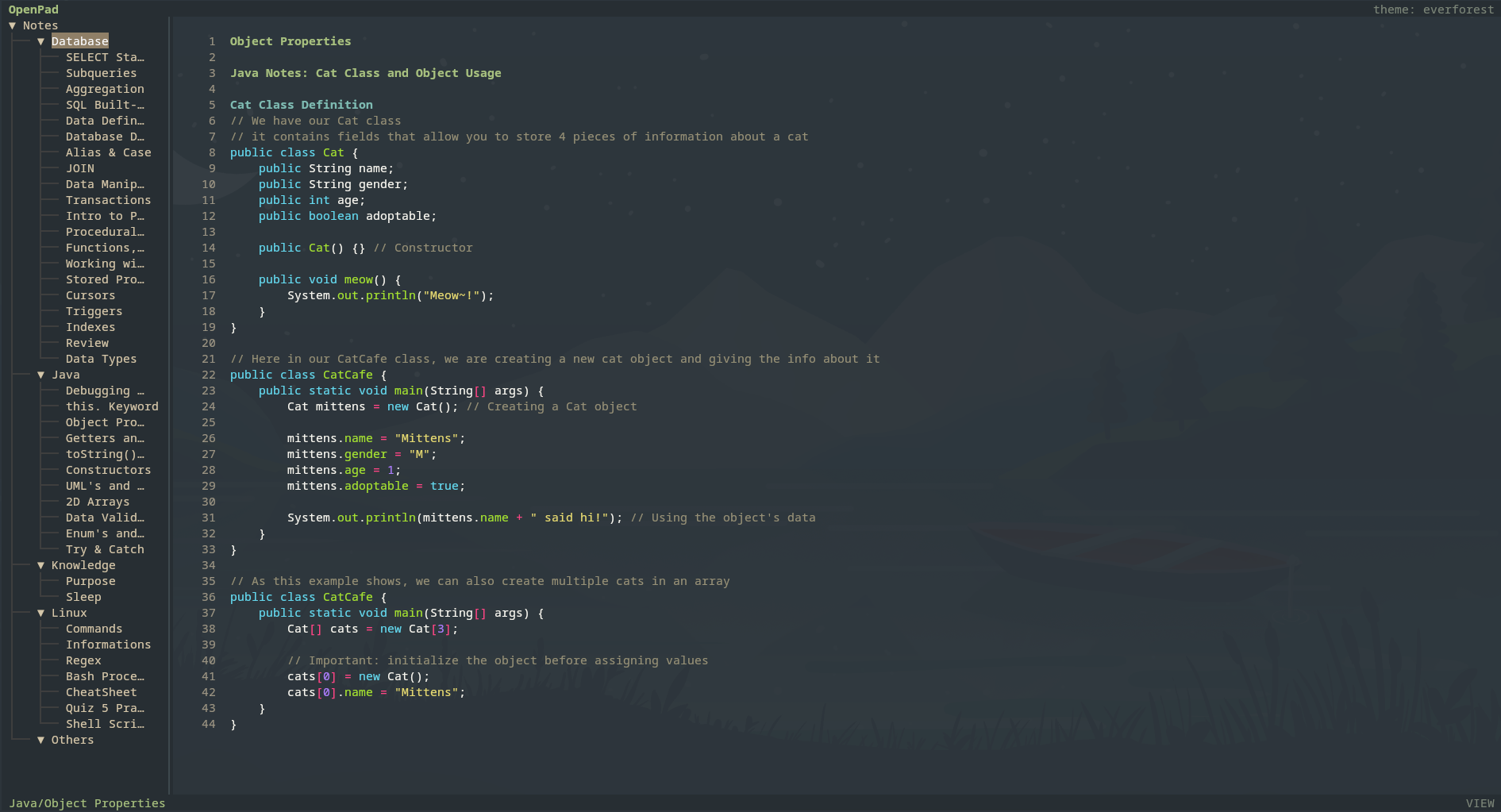Screen dimensions: 1501x812
Task: Open the Getters an… note
Action: pyautogui.click(x=105, y=438)
